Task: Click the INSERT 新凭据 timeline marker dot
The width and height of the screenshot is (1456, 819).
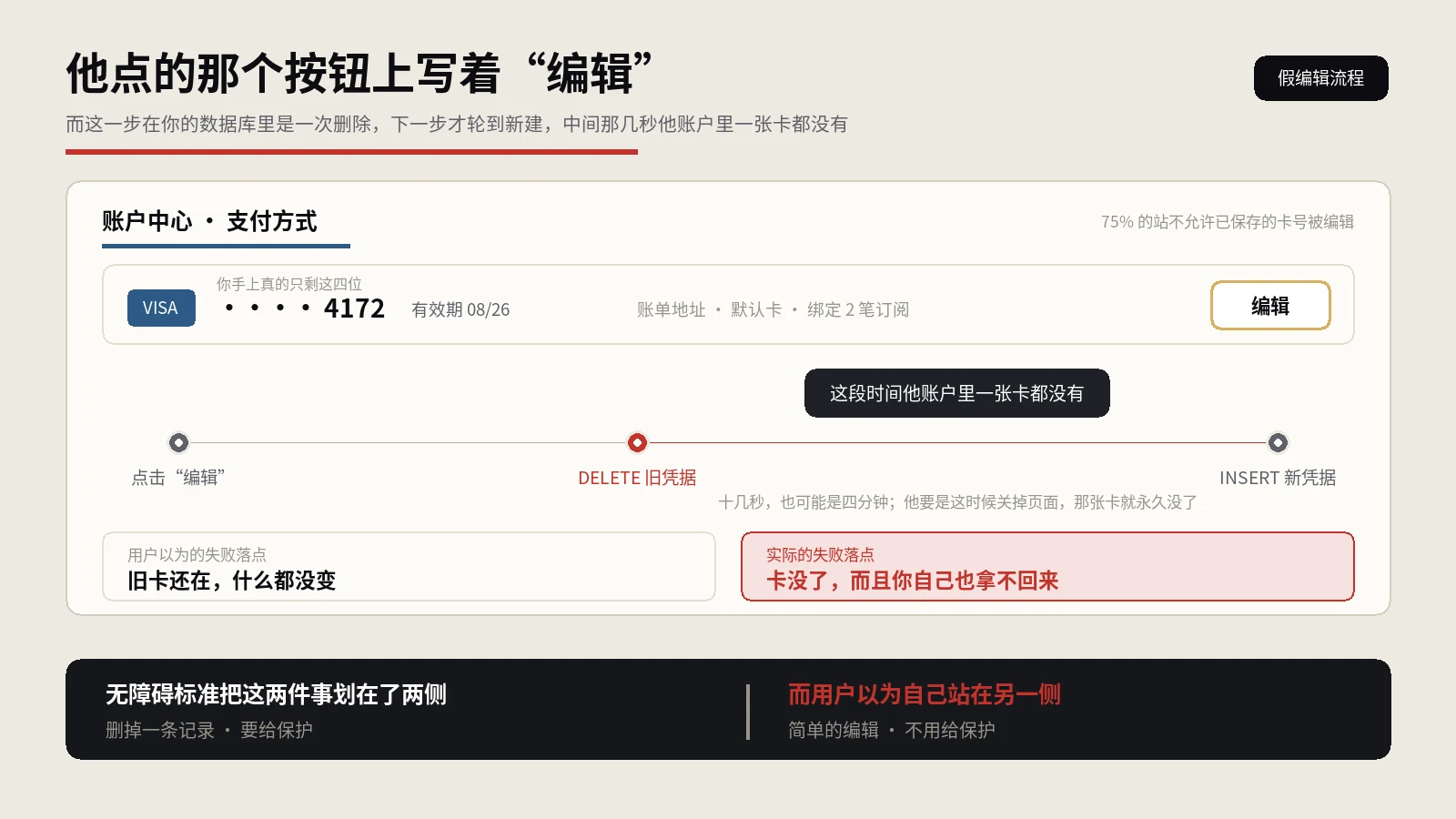Action: click(x=1278, y=442)
